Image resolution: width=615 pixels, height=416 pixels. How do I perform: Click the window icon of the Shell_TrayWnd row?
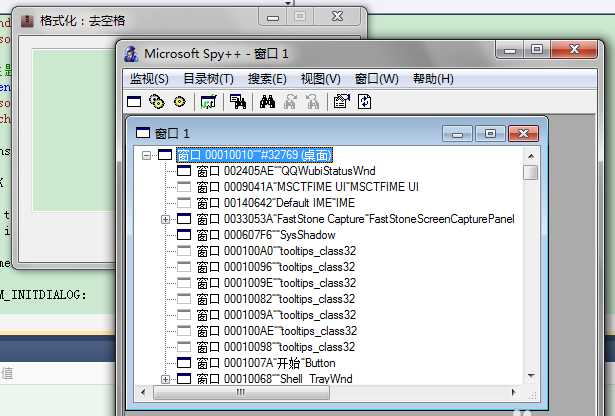pos(184,379)
